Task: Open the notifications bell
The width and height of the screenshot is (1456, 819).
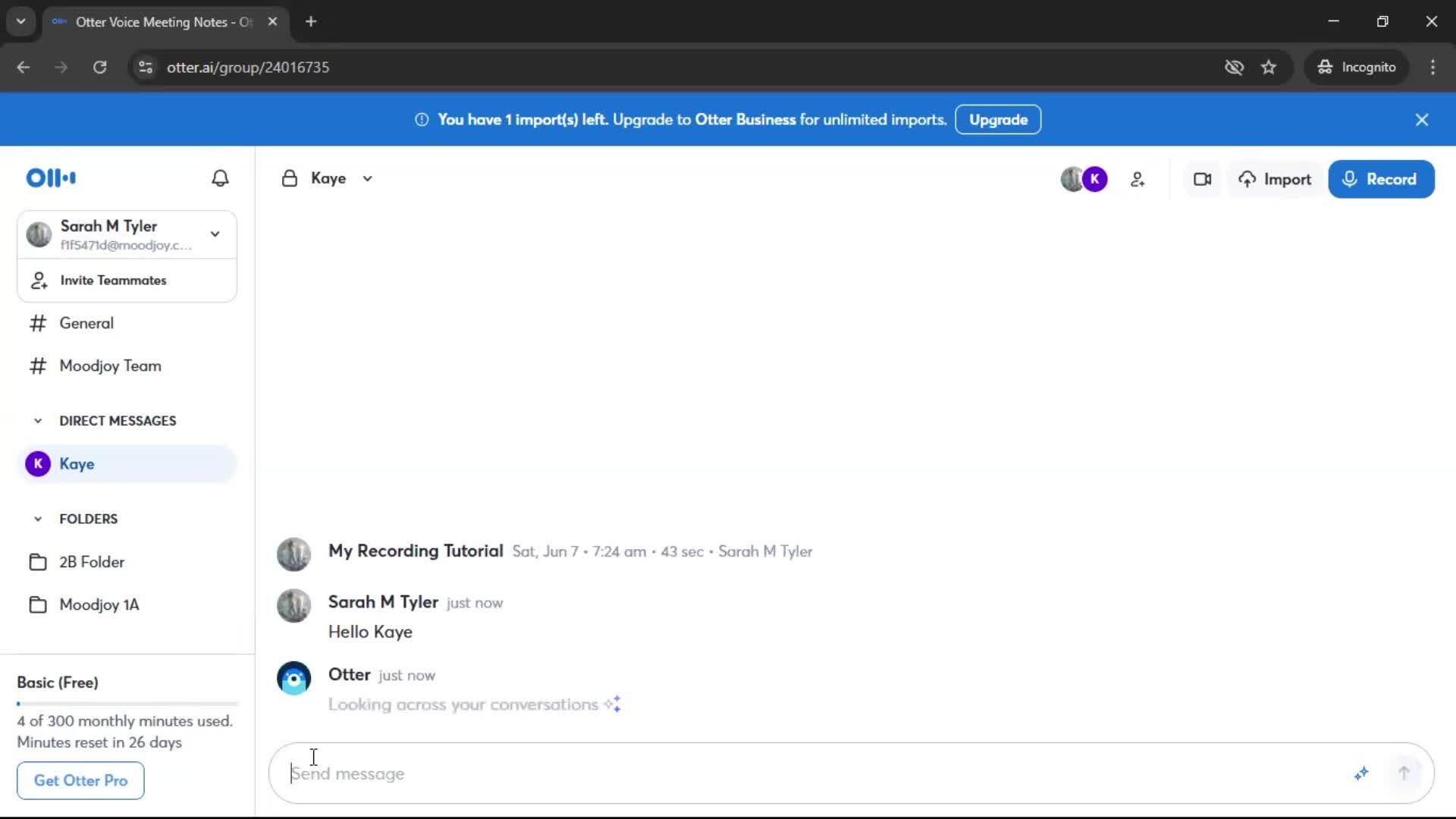Action: click(220, 178)
